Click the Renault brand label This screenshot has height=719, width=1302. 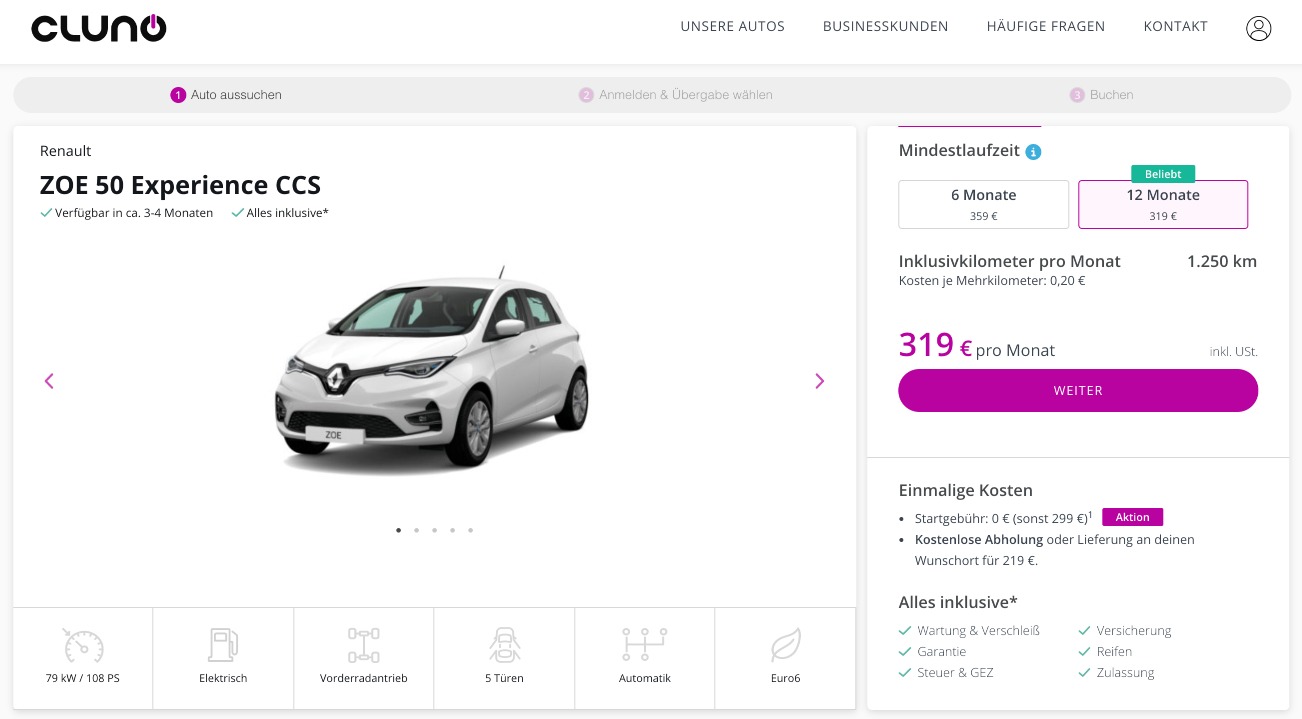point(65,151)
